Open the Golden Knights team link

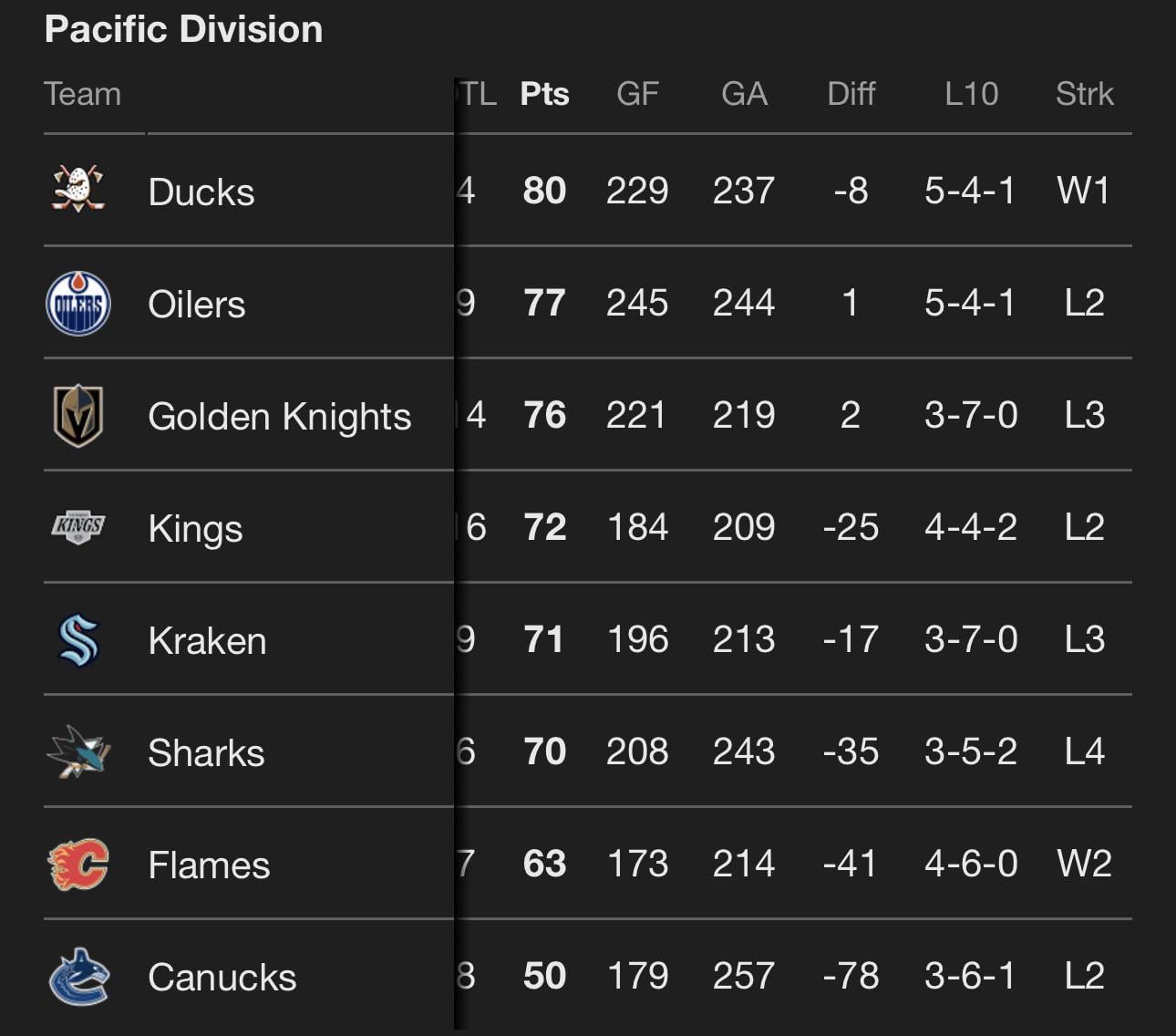point(279,417)
